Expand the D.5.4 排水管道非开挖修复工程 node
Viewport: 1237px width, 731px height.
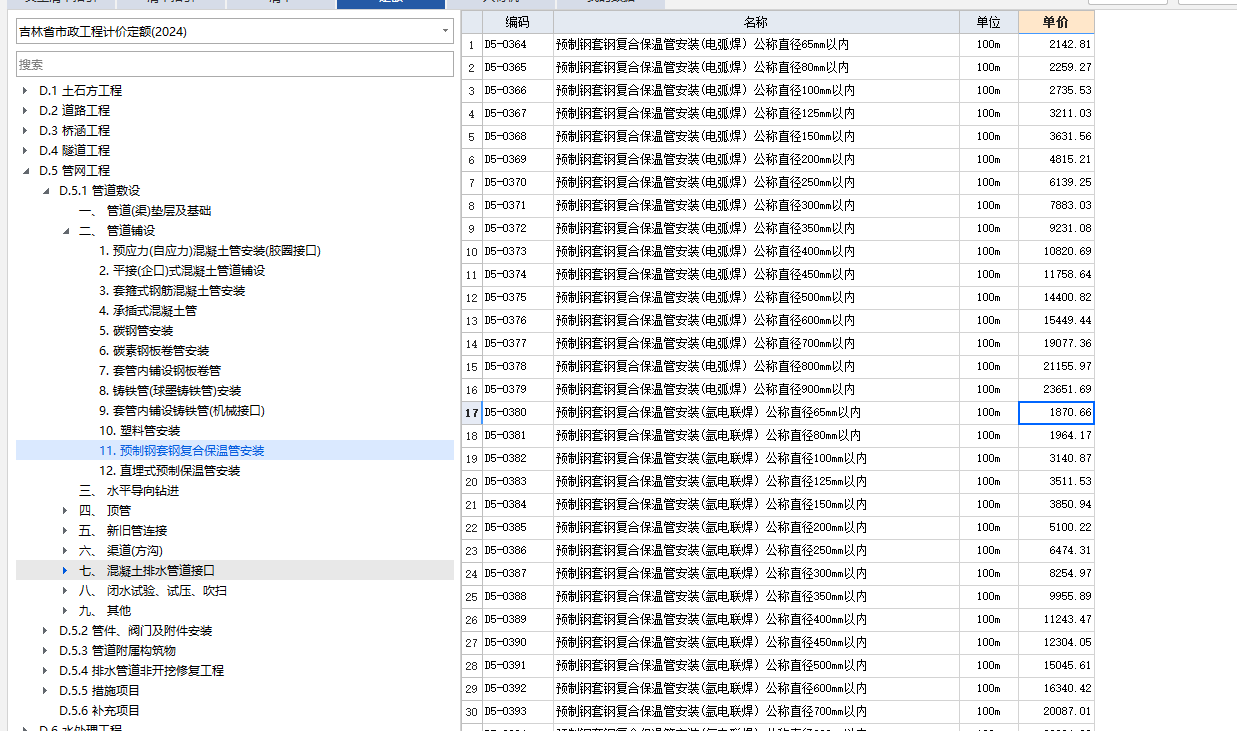(45, 671)
